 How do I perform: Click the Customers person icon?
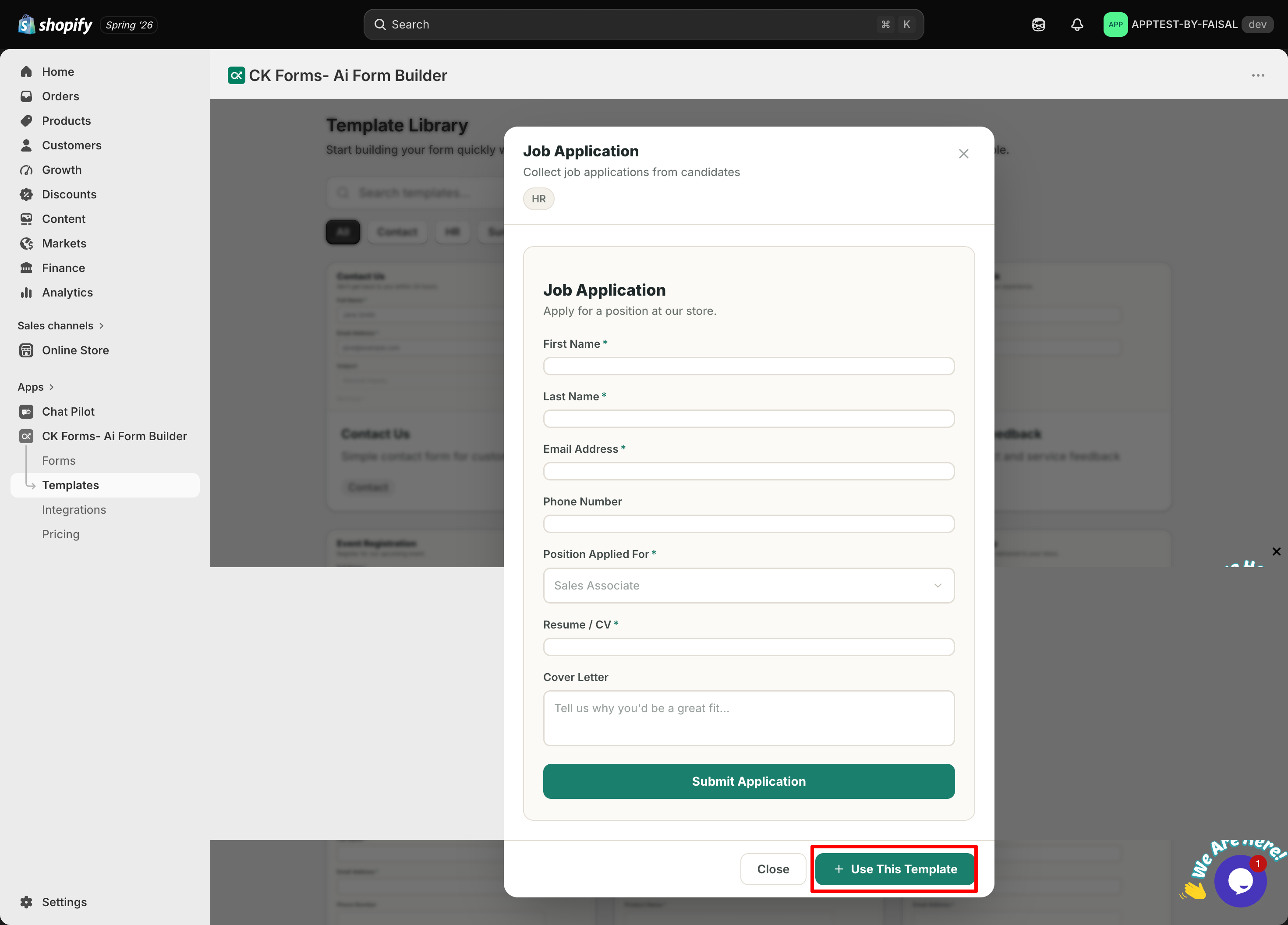26,145
